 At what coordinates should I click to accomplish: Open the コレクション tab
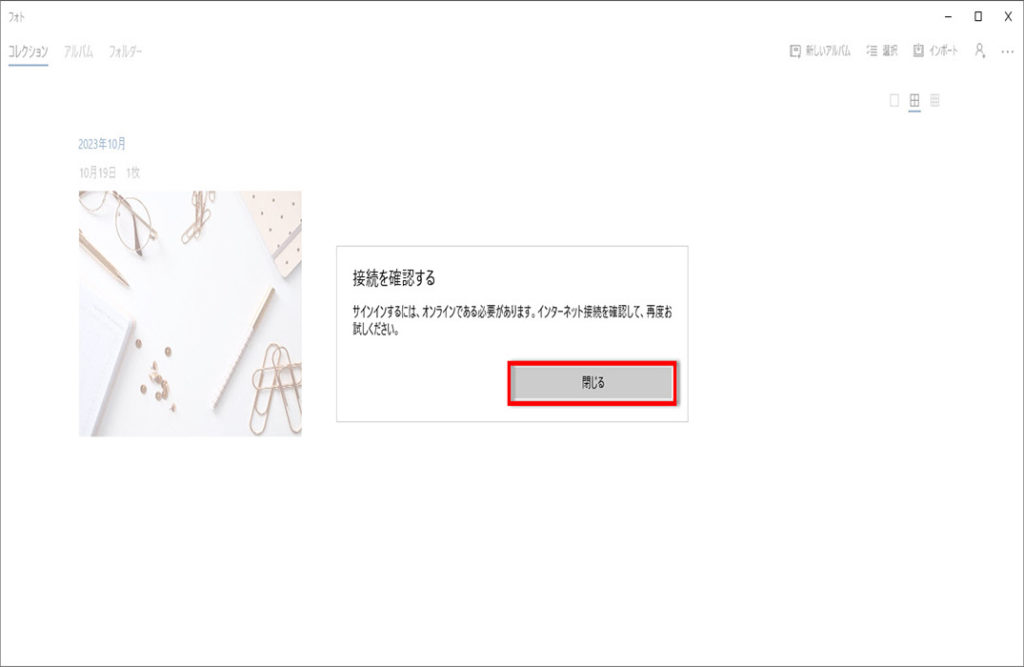click(x=28, y=51)
